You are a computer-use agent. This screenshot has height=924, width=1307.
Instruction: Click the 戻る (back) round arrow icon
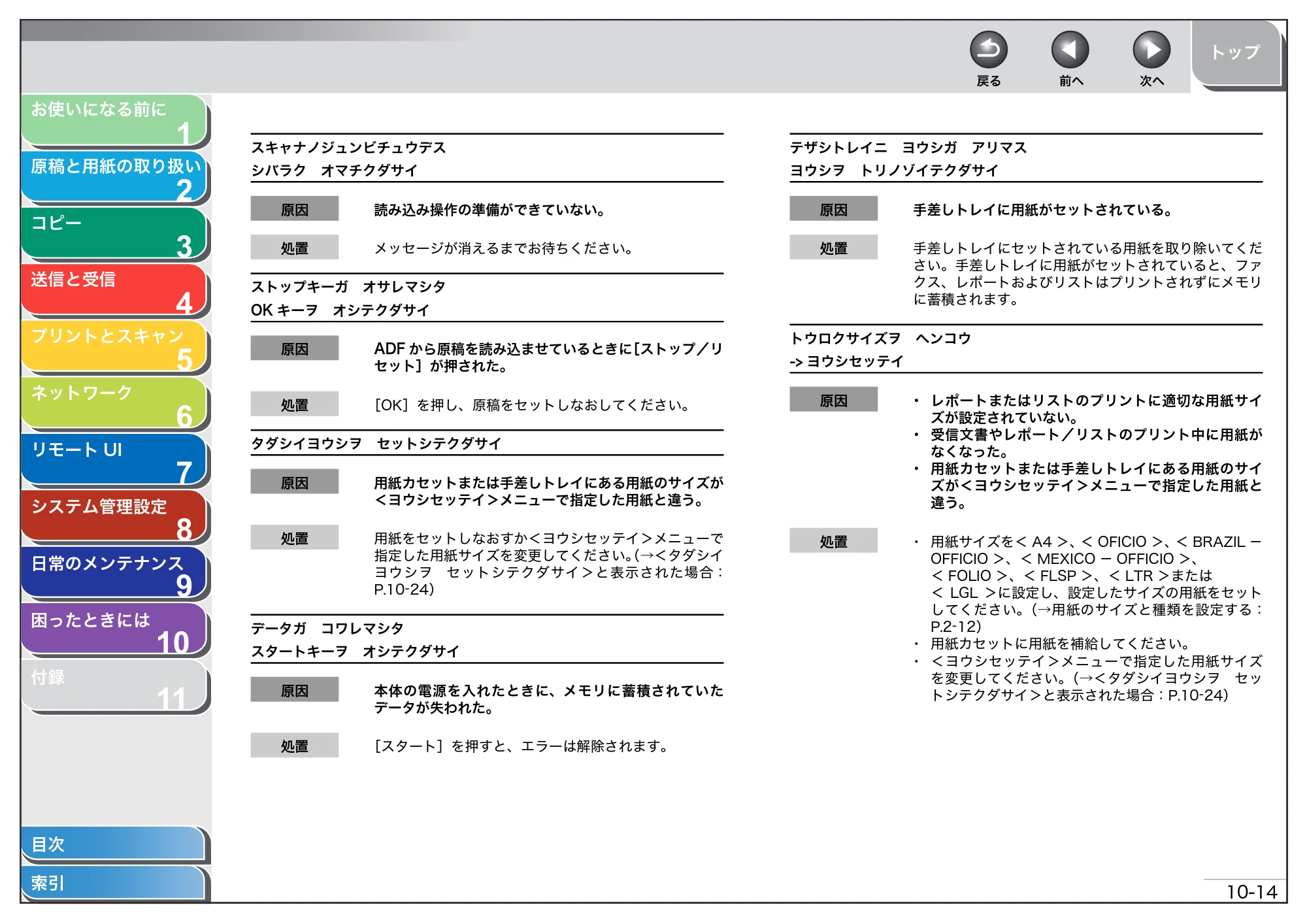pos(988,50)
